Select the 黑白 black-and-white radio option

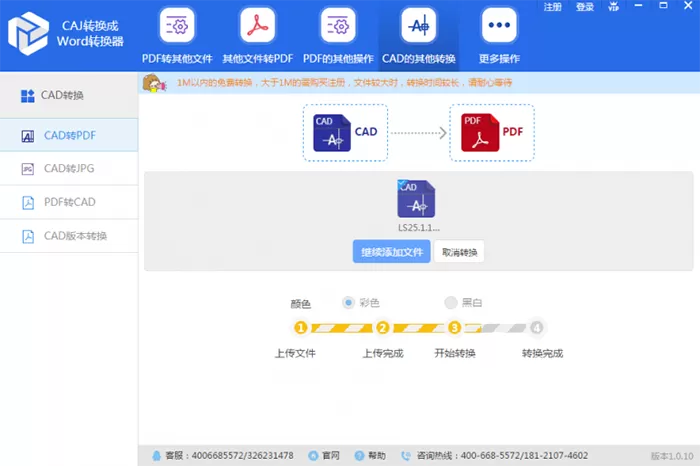[451, 303]
